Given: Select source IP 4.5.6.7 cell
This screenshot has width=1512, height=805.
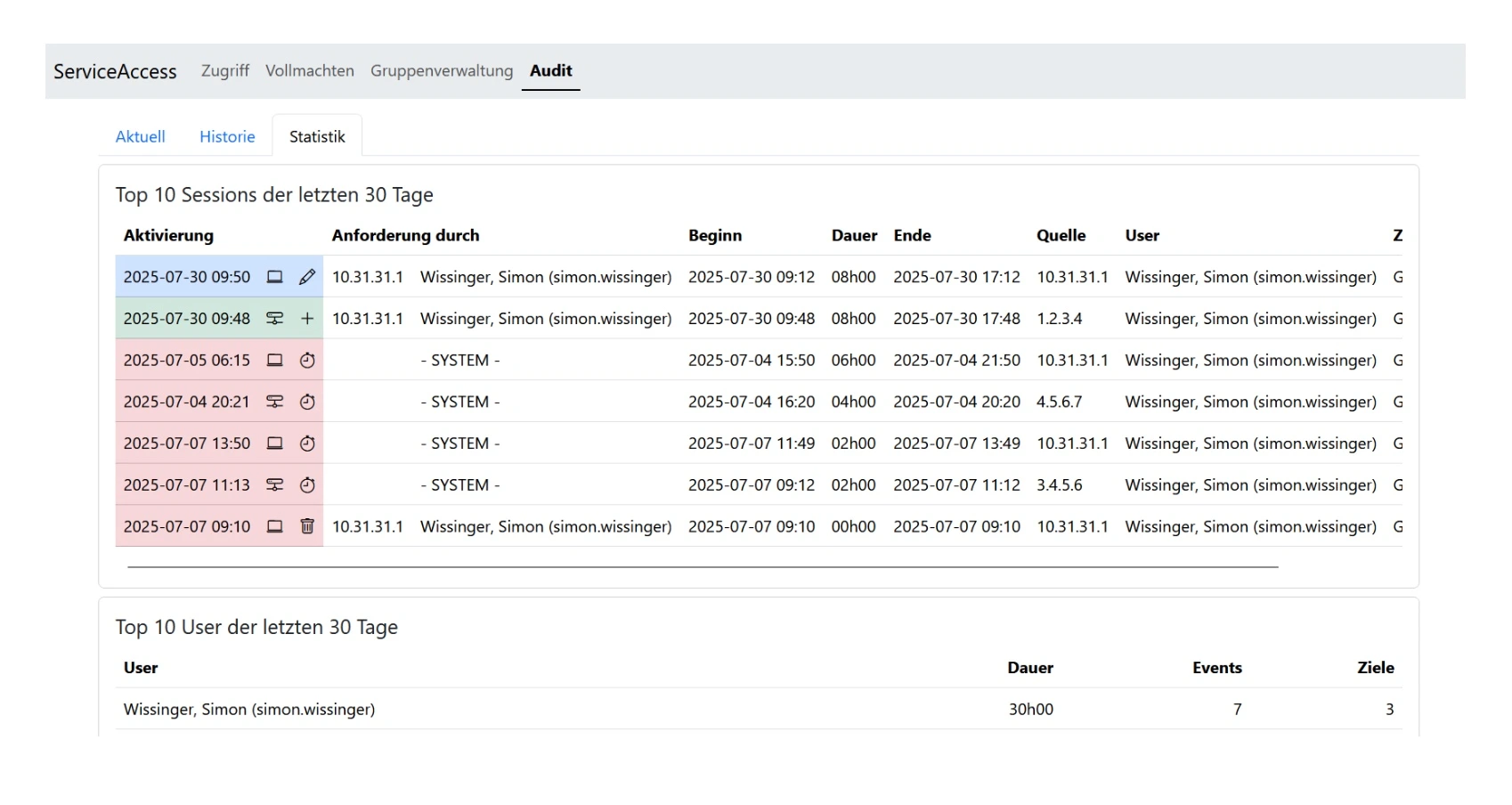Looking at the screenshot, I should (1060, 402).
